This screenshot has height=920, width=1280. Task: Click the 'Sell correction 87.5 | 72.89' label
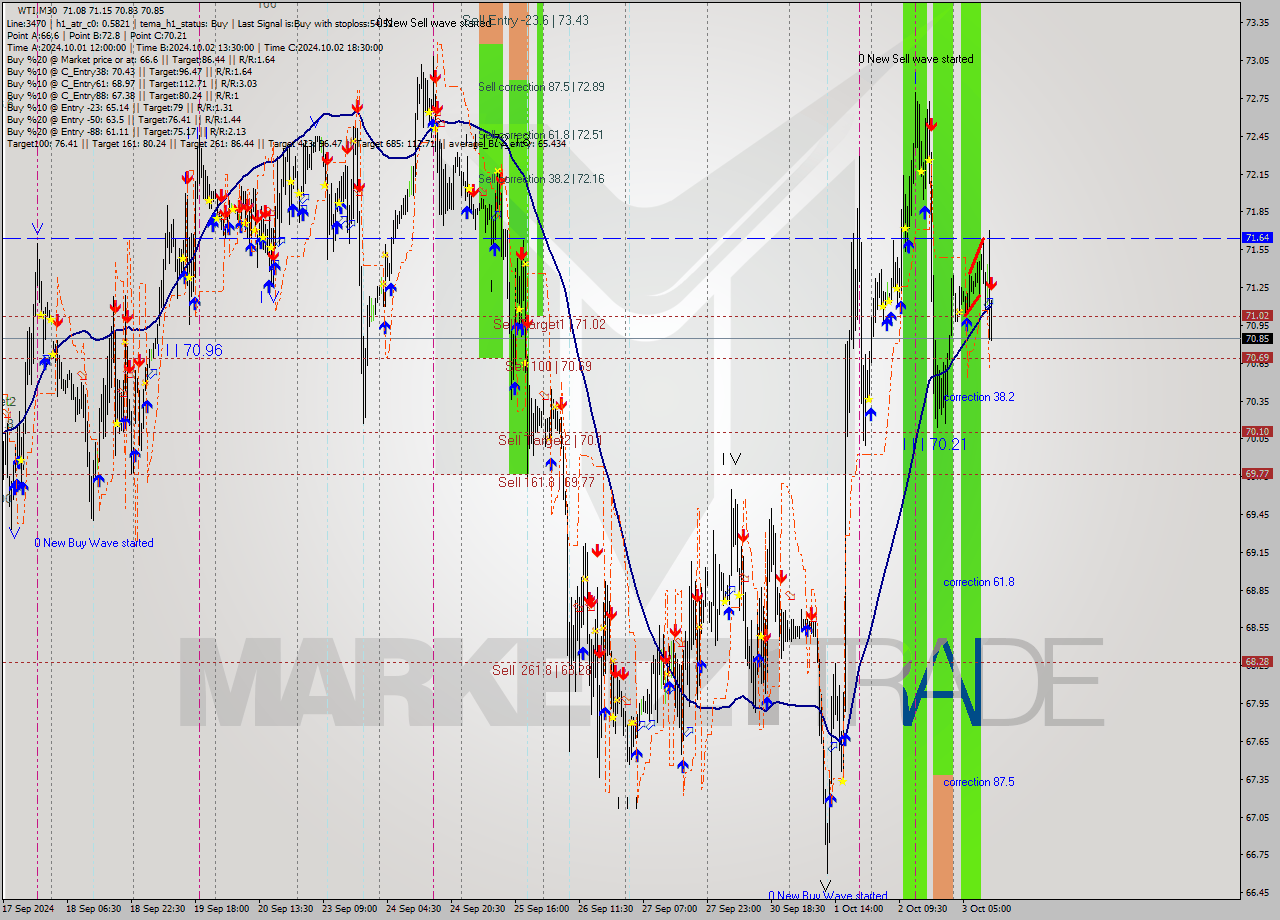pyautogui.click(x=541, y=87)
